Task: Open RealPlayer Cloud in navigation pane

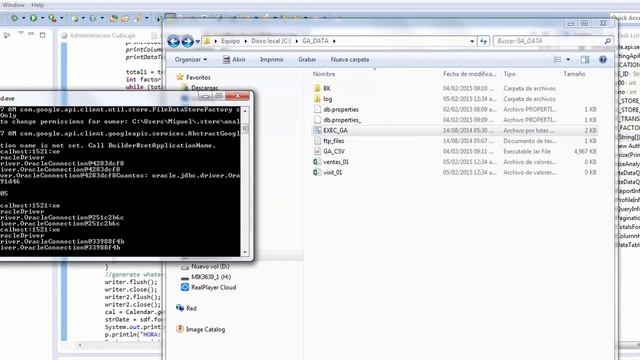Action: click(x=209, y=287)
